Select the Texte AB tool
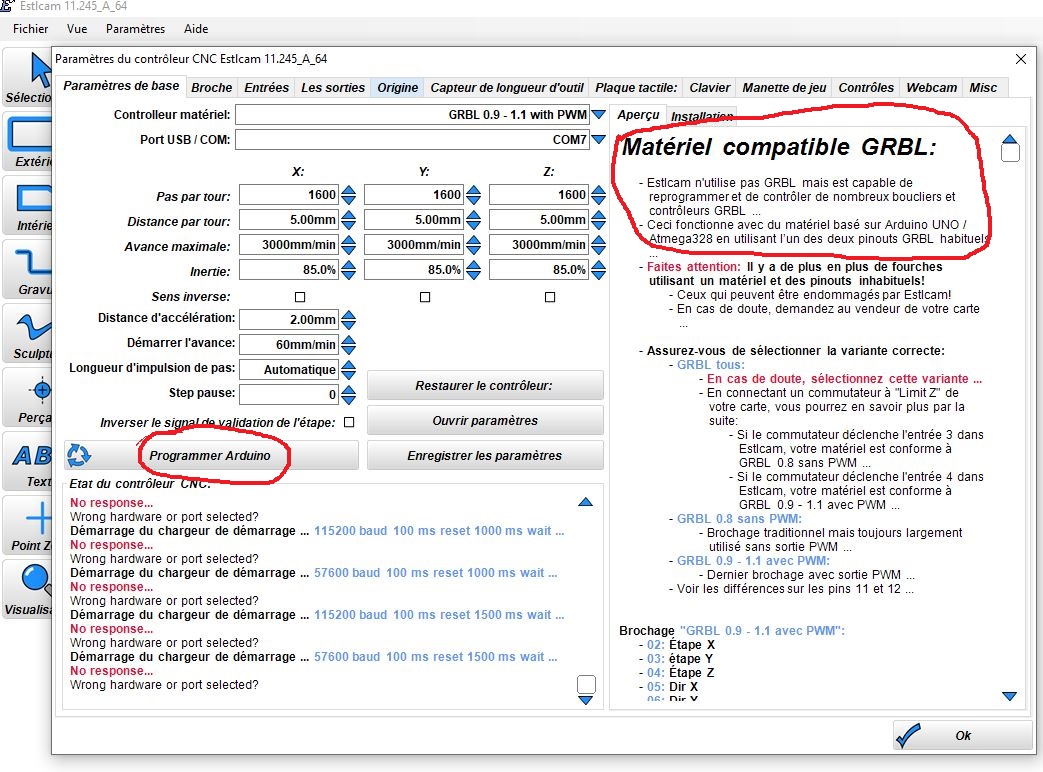1043x772 pixels. coord(28,461)
